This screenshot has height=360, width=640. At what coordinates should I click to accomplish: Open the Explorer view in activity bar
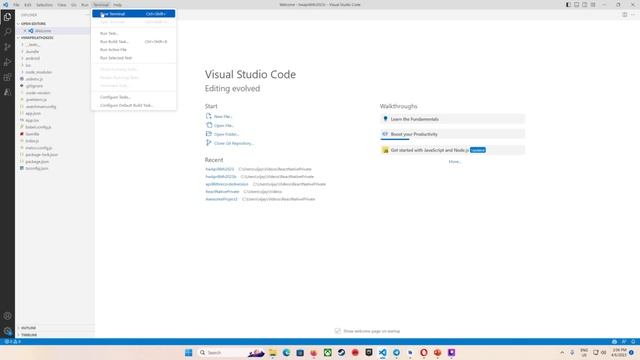coord(7,17)
